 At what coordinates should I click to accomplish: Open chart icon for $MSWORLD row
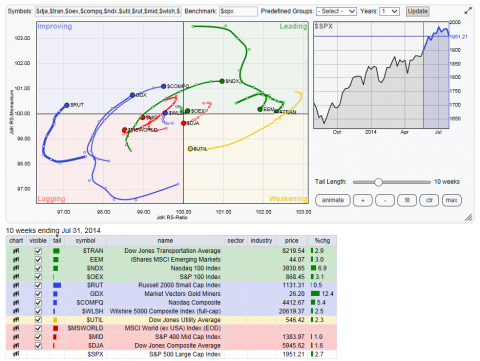[15, 328]
